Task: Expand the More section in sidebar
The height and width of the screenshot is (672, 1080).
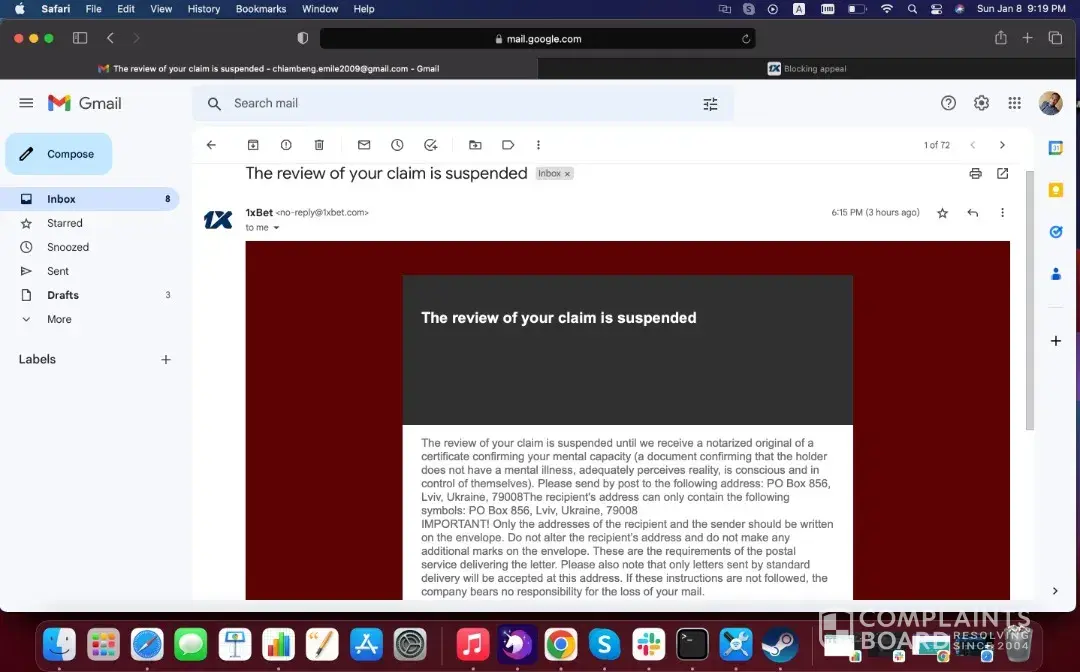Action: point(59,319)
